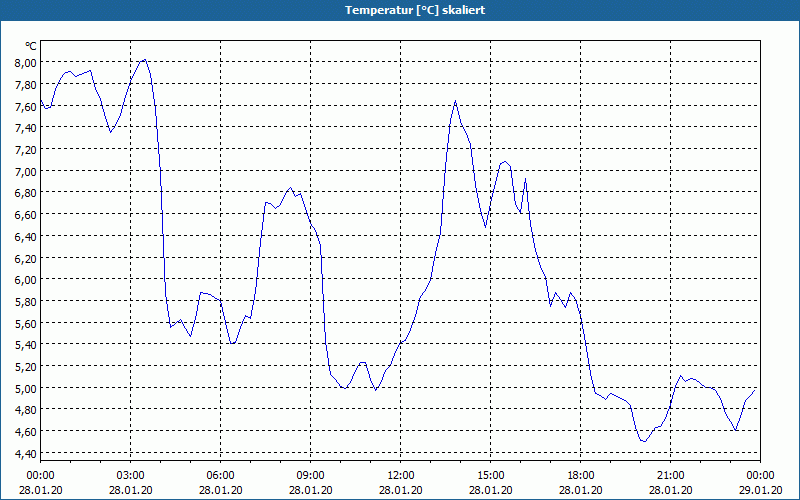The height and width of the screenshot is (500, 800).
Task: Pick the 5,80 y-axis tick label
Action: pos(26,302)
